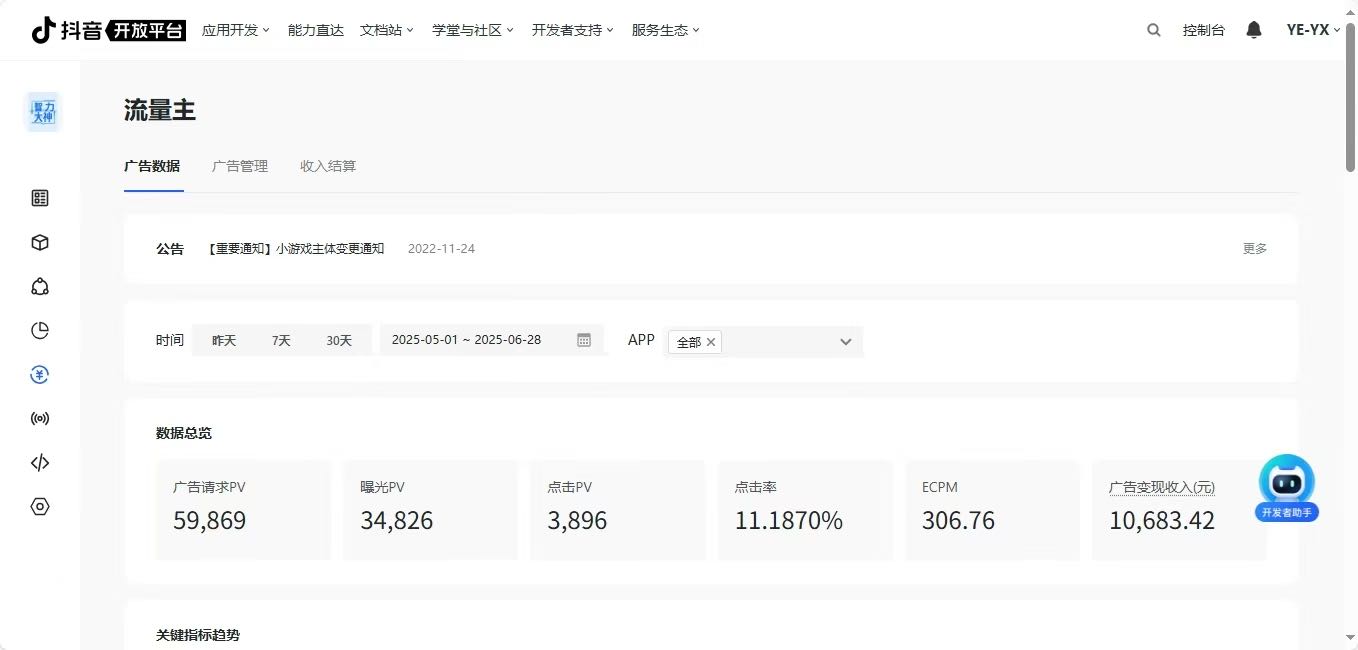Click the 广告请求PV value 59,869
The height and width of the screenshot is (650, 1358).
point(209,521)
